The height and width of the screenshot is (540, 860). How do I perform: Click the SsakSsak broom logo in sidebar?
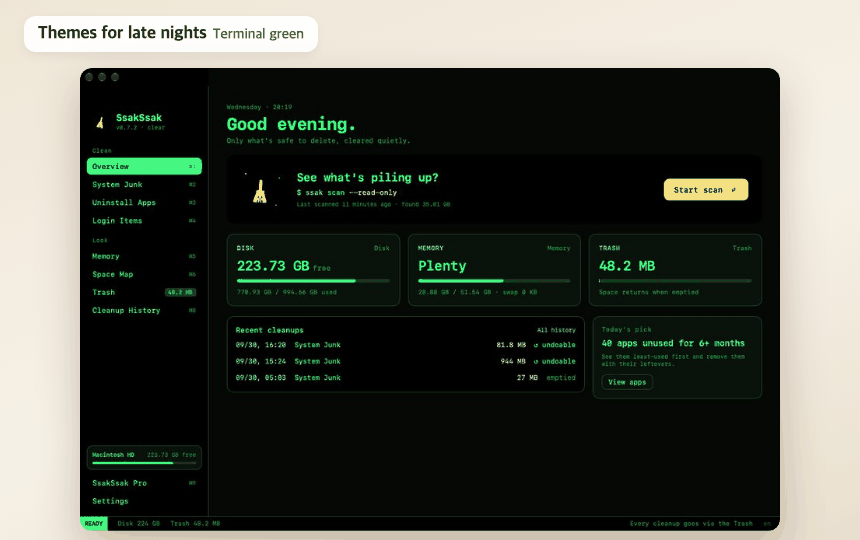100,122
